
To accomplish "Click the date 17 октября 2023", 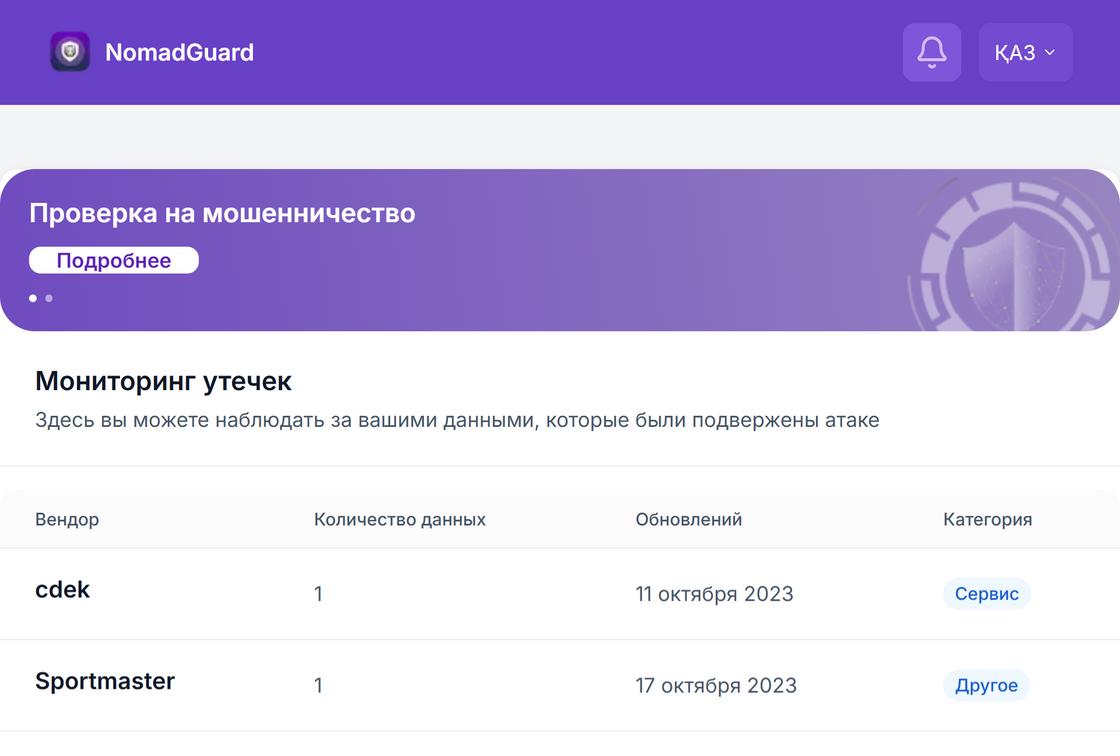I will [716, 685].
